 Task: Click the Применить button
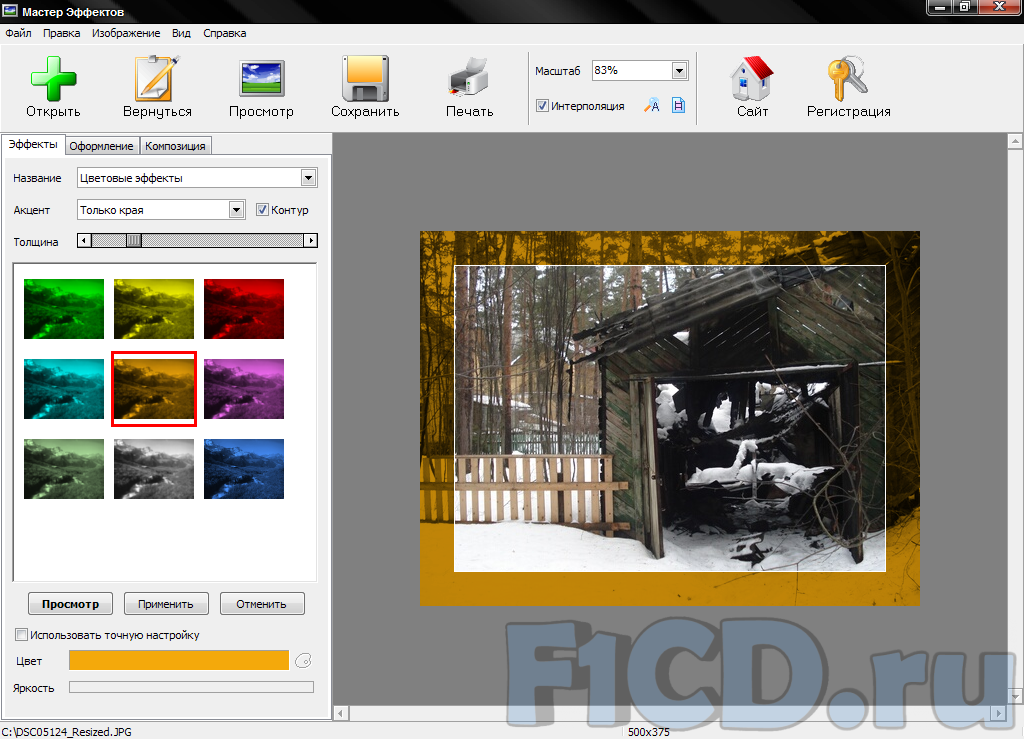pyautogui.click(x=166, y=604)
